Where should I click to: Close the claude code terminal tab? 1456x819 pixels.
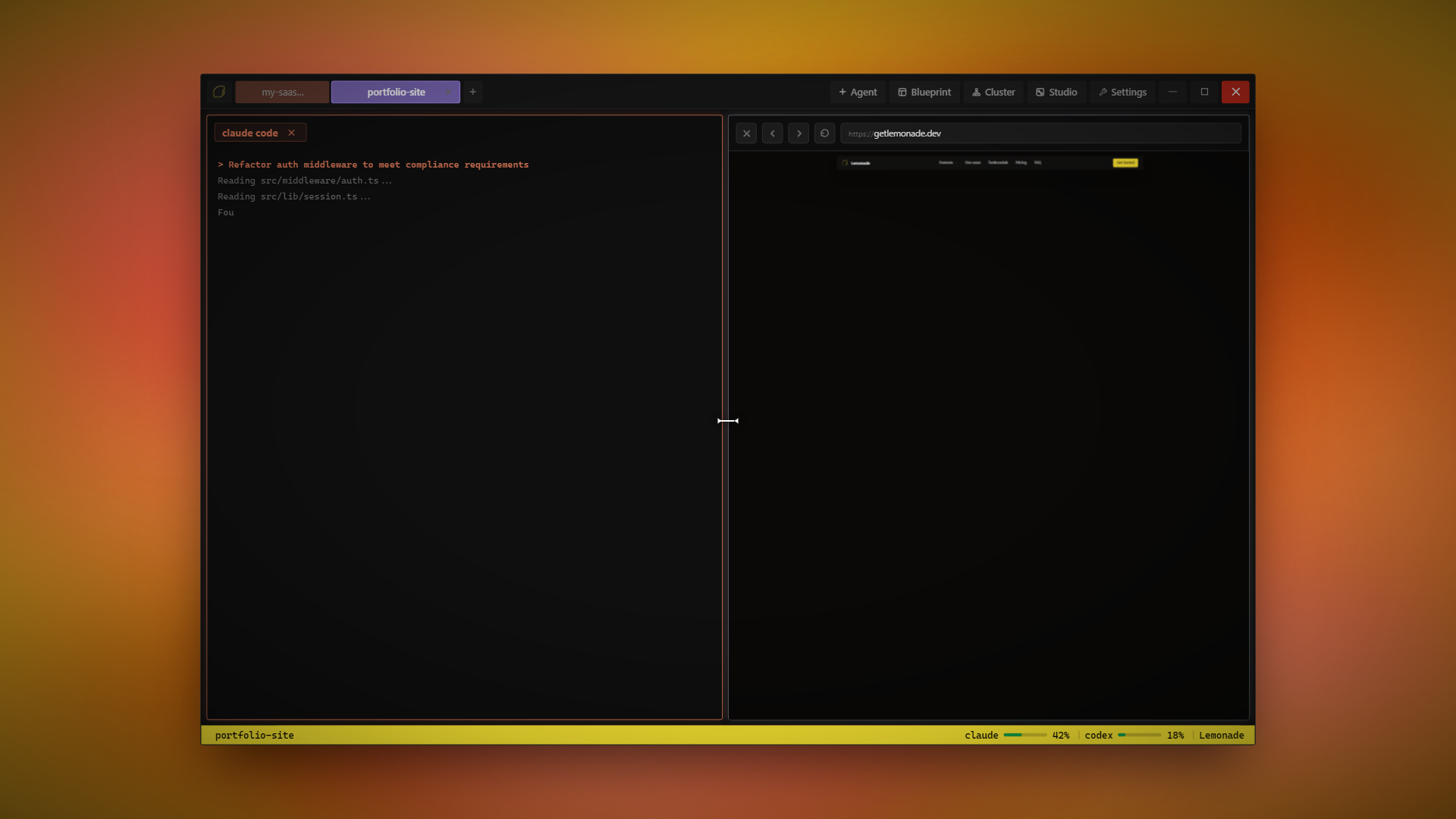pyautogui.click(x=291, y=132)
